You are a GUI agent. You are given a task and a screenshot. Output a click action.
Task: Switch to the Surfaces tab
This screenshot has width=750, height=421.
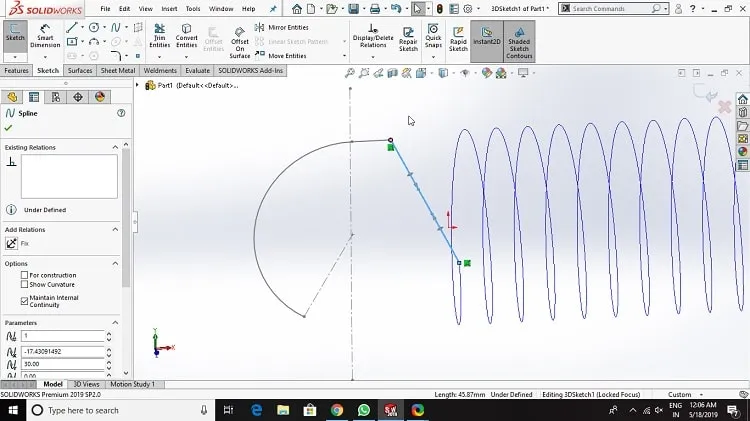point(80,70)
